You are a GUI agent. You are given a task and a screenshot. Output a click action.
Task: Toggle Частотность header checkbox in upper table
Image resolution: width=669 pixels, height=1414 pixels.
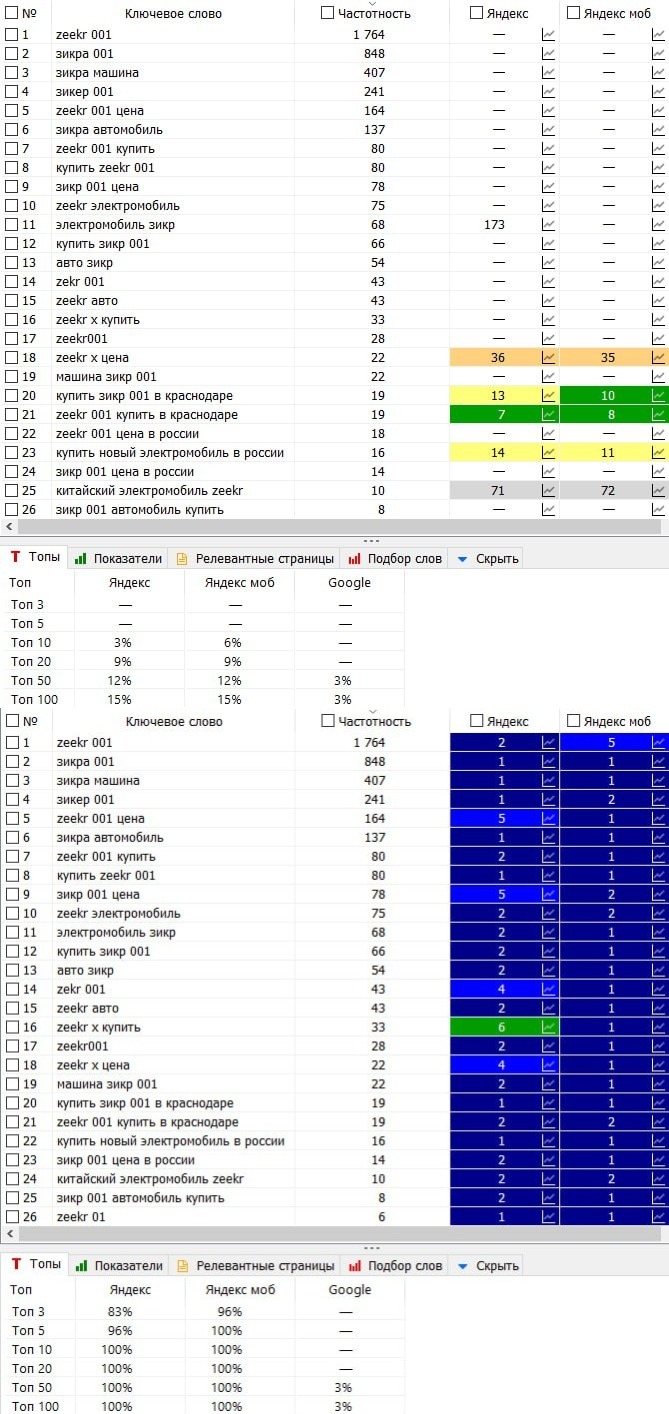pos(328,13)
